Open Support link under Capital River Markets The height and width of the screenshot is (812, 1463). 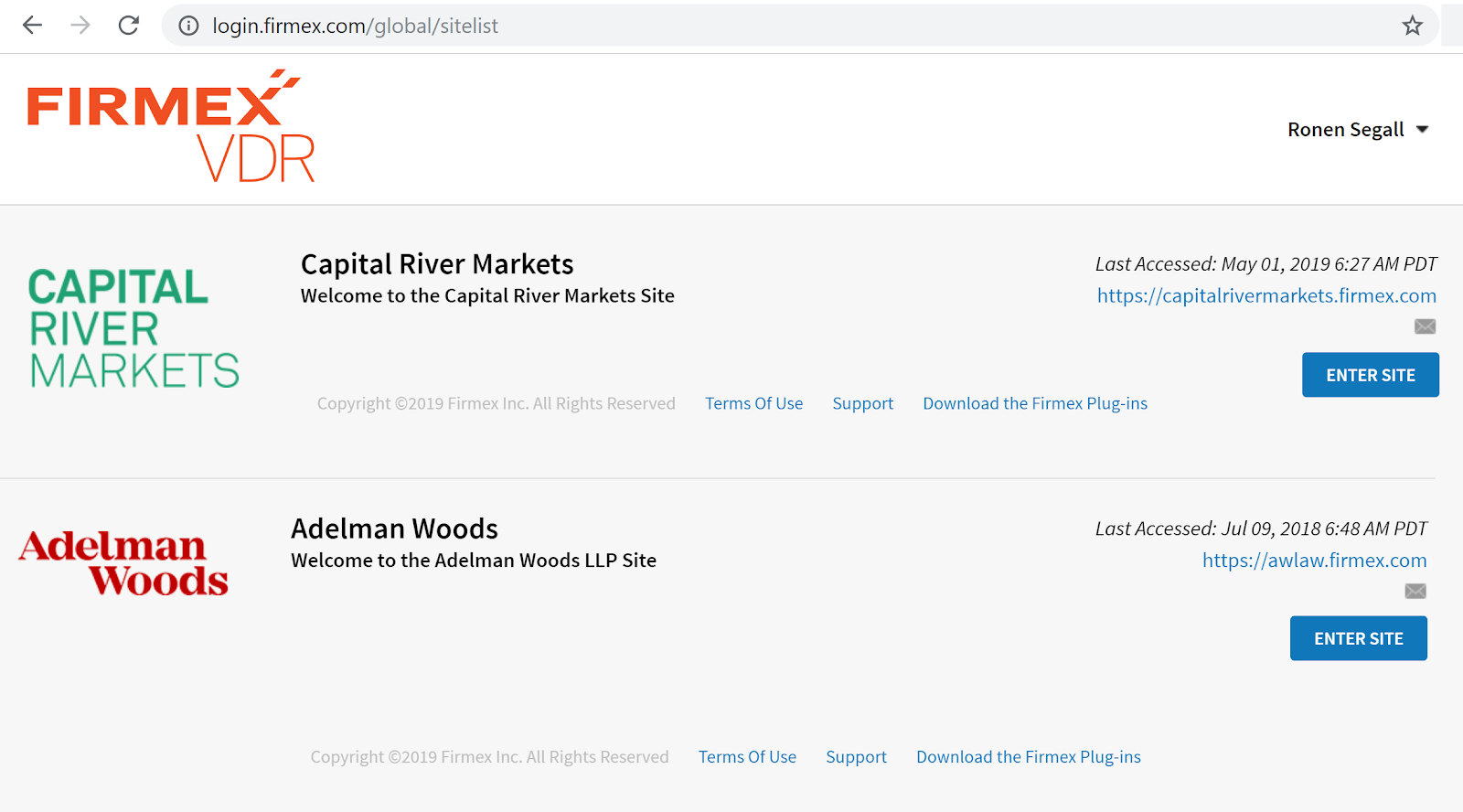862,403
